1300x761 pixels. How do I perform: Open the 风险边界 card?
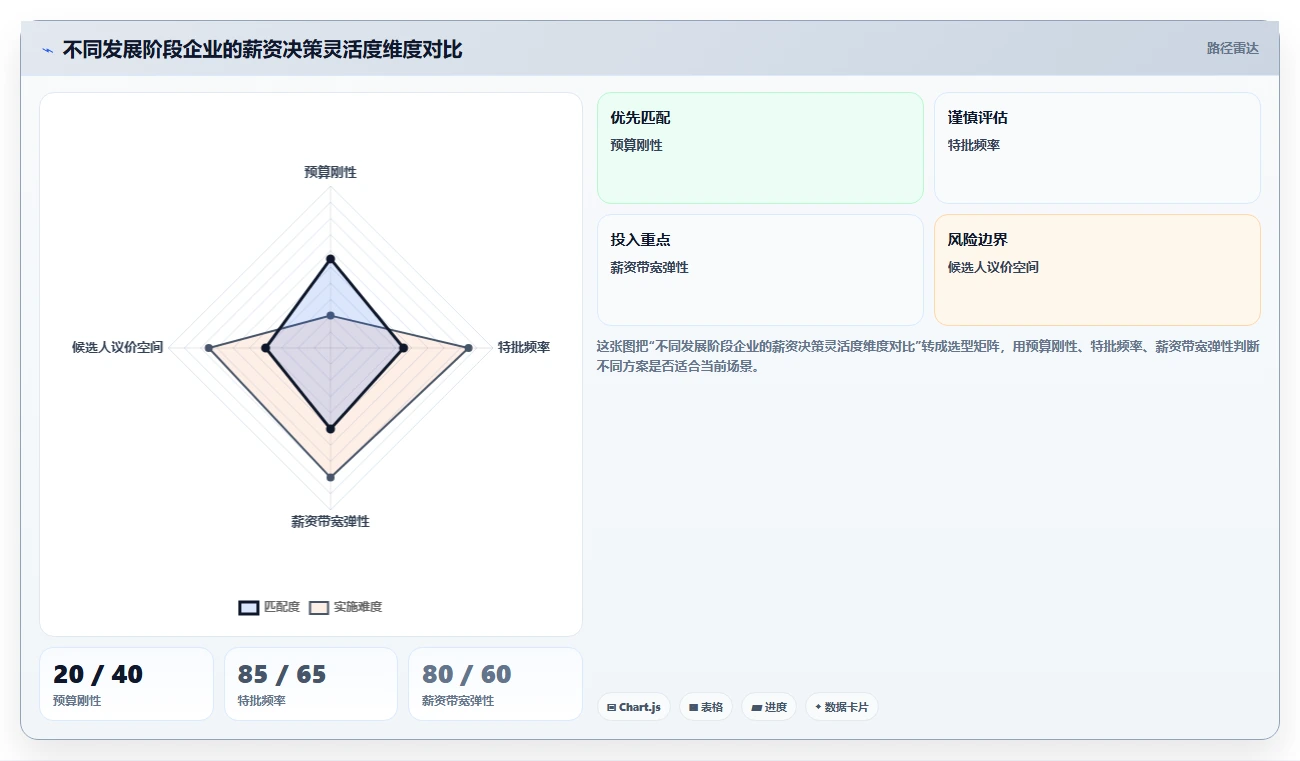(x=1097, y=270)
